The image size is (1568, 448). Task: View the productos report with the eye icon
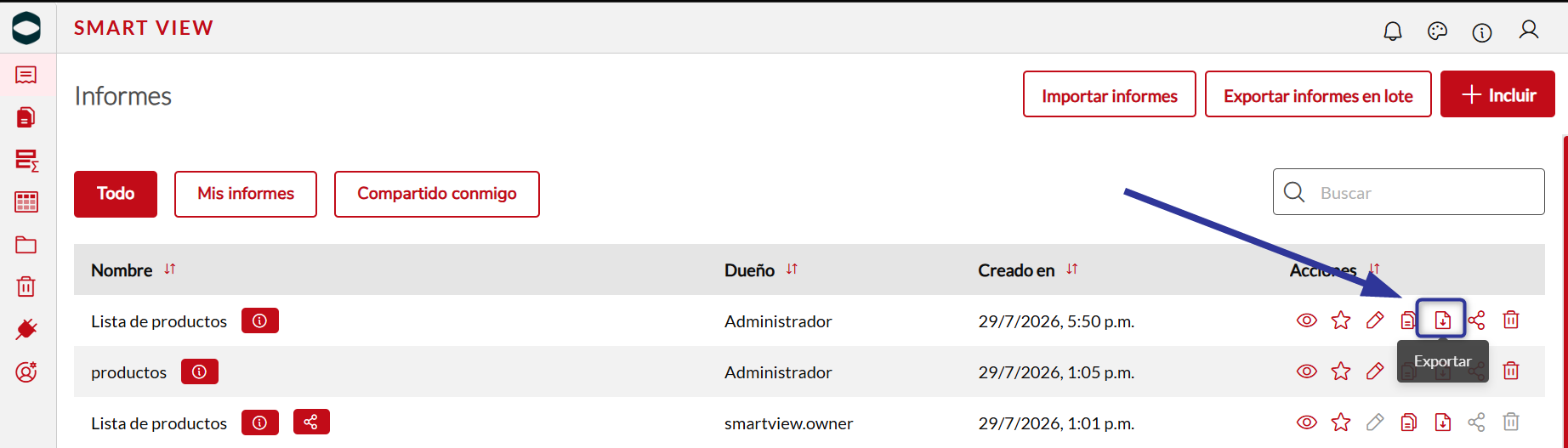pos(1307,371)
